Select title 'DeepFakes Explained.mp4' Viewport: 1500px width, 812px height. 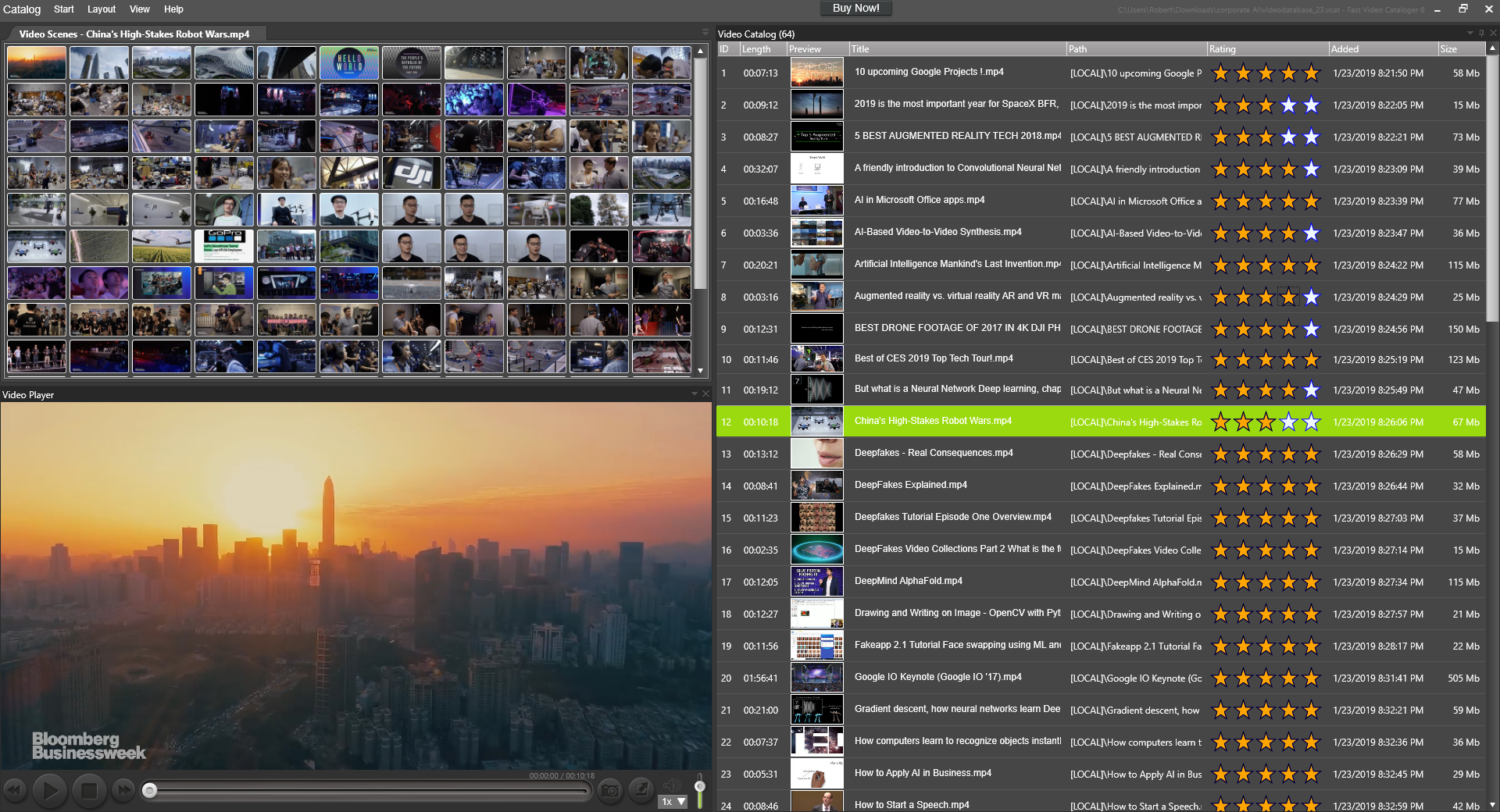pyautogui.click(x=911, y=485)
